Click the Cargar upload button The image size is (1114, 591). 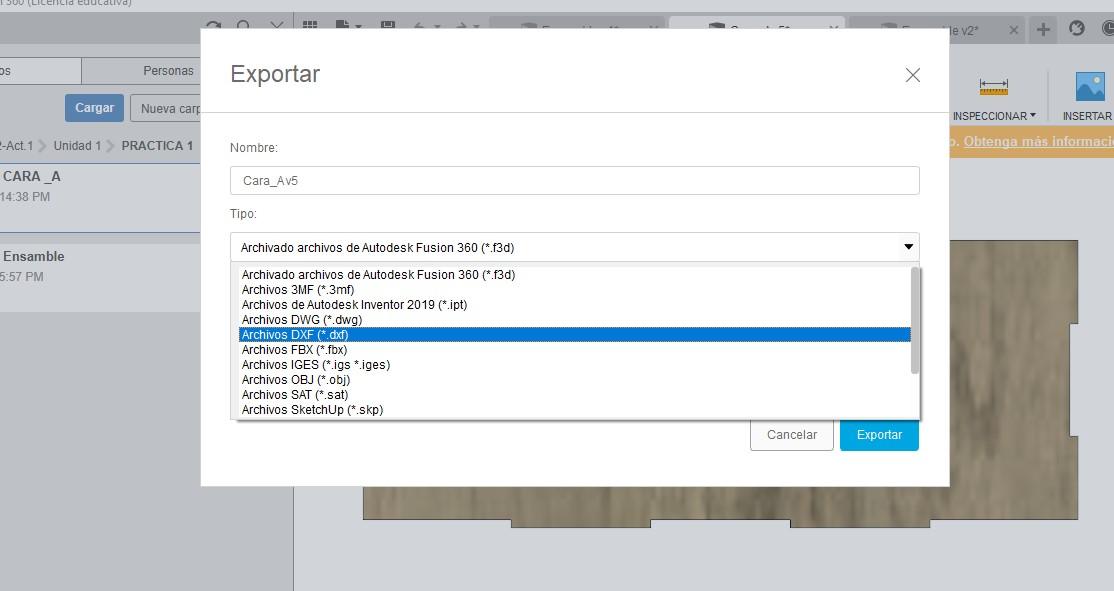point(94,108)
